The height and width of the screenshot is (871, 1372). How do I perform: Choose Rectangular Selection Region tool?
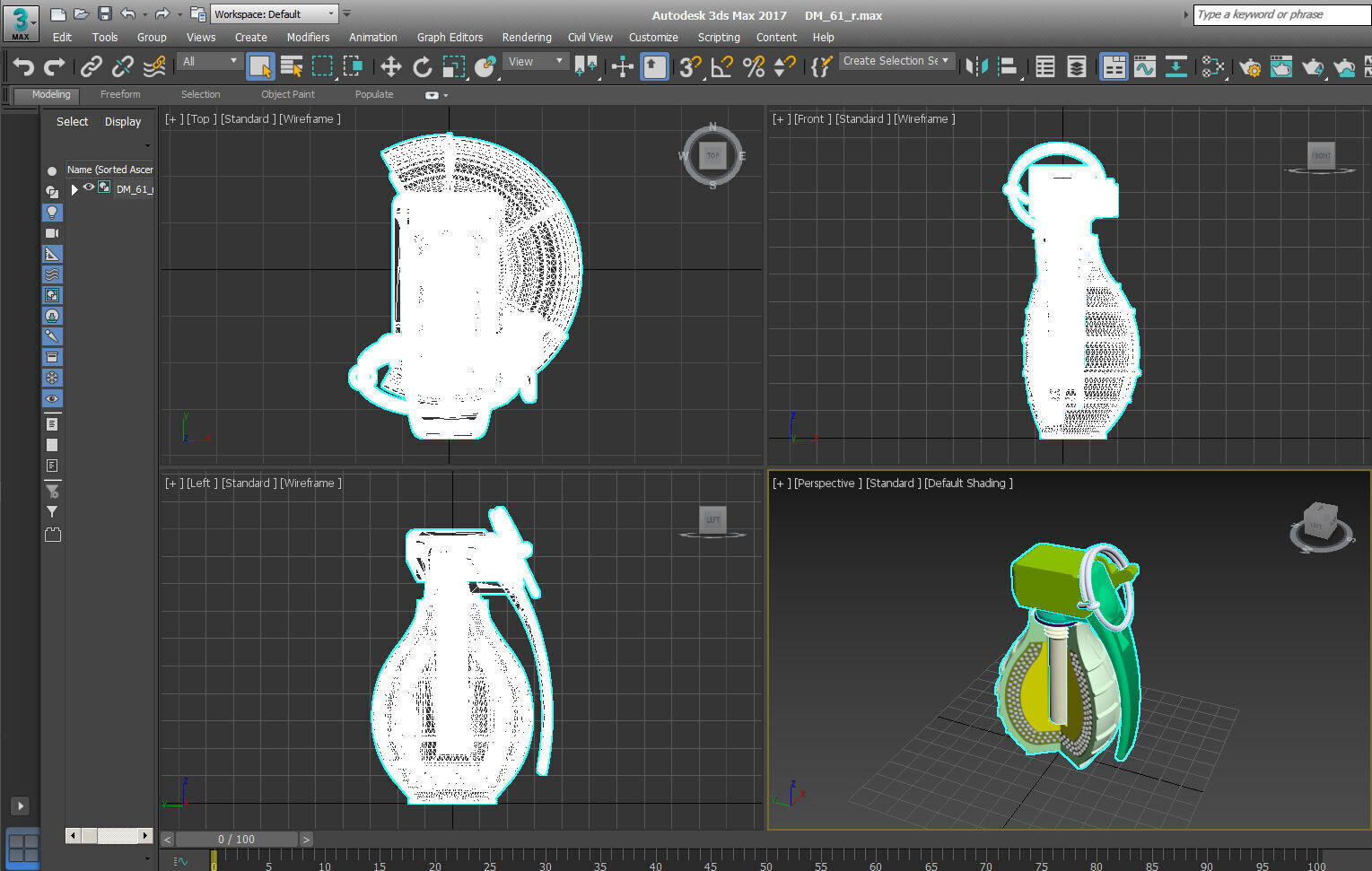[322, 66]
